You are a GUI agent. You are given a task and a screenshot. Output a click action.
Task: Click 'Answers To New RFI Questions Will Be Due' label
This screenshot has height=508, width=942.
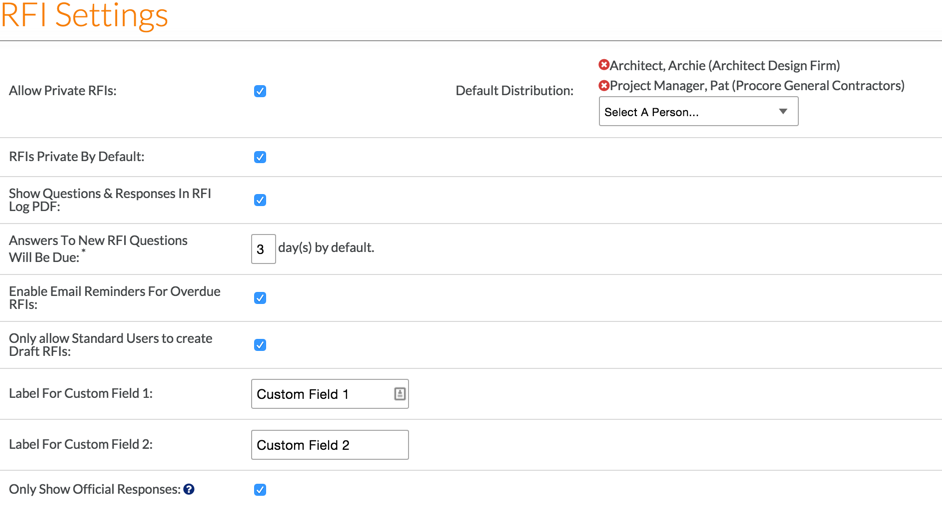coord(99,249)
